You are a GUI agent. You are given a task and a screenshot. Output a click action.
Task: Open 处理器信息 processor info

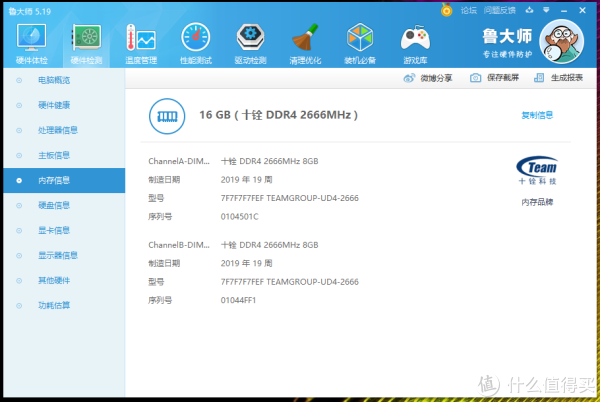point(58,130)
